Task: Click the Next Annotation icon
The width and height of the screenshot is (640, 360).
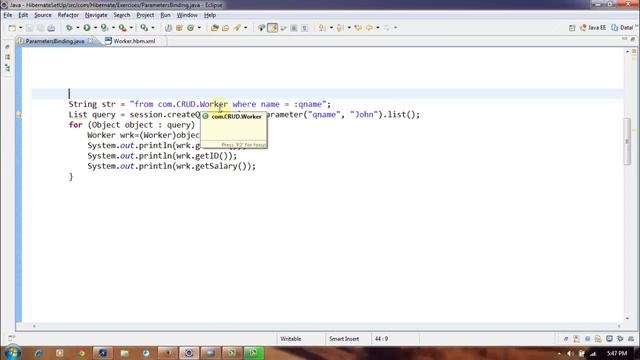Action: pos(322,28)
